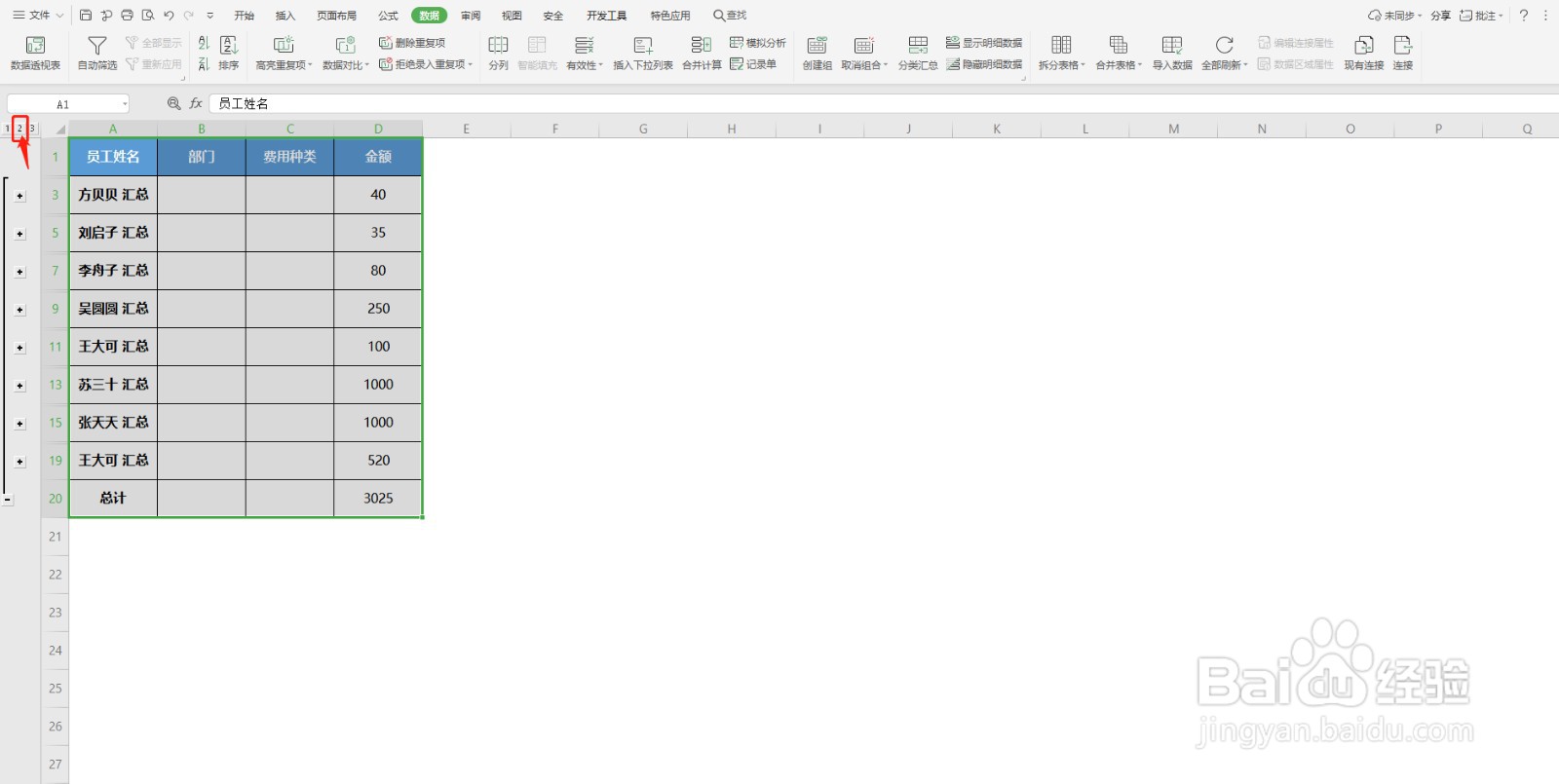Image resolution: width=1559 pixels, height=784 pixels.
Task: Click the fx insert function icon
Action: (x=196, y=103)
